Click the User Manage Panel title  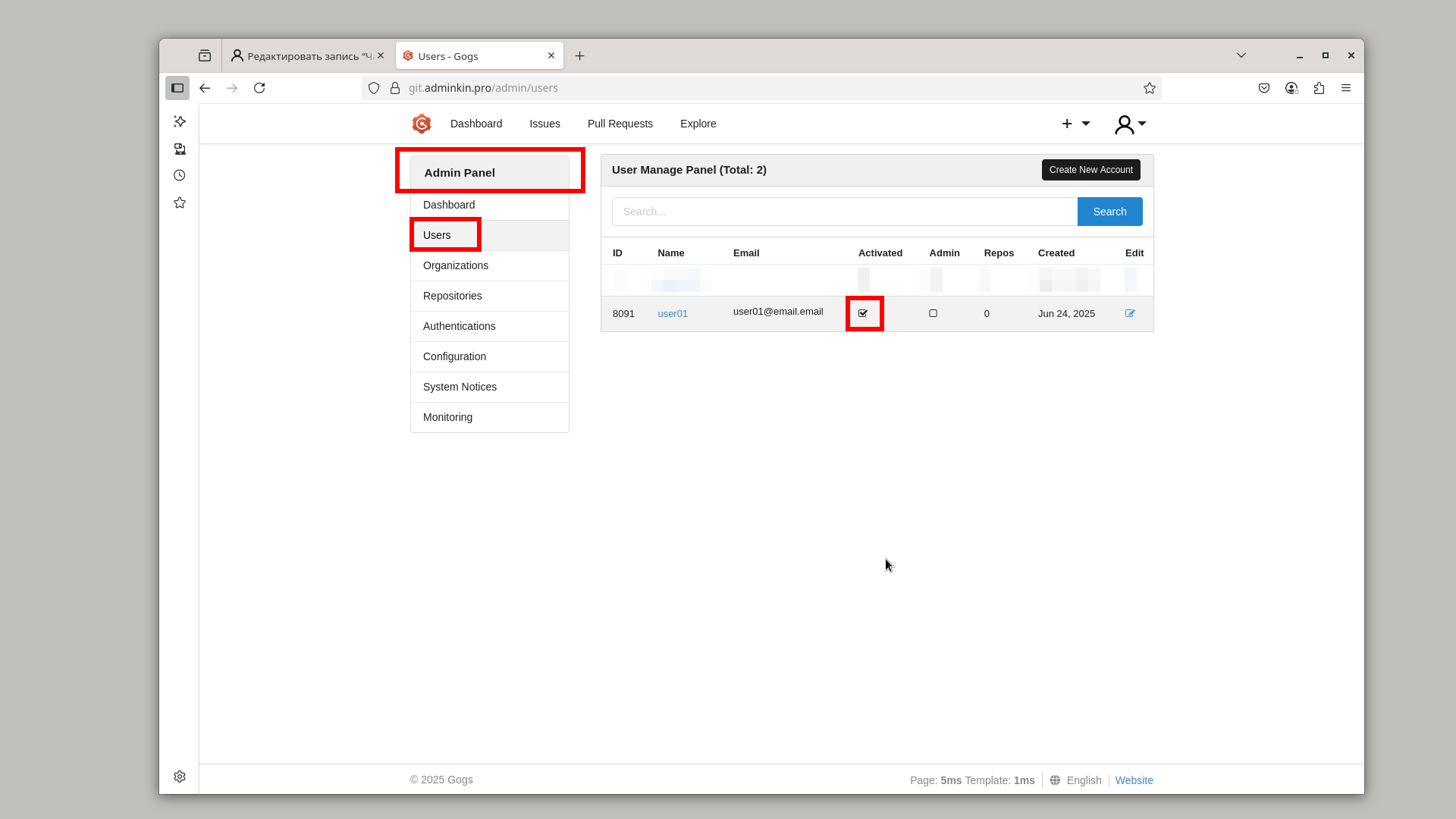(x=689, y=170)
